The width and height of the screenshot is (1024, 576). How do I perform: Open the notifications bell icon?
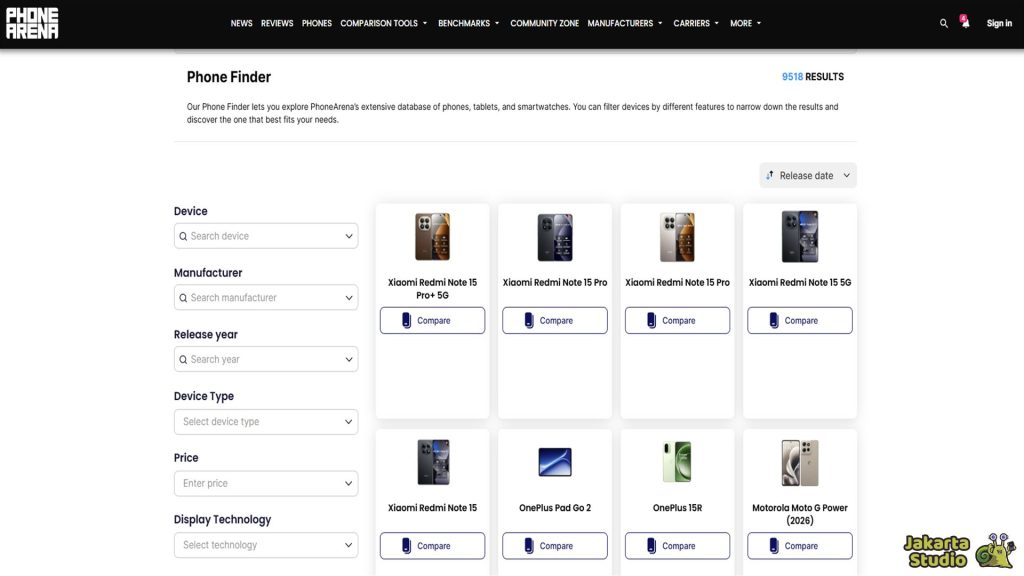pyautogui.click(x=965, y=23)
